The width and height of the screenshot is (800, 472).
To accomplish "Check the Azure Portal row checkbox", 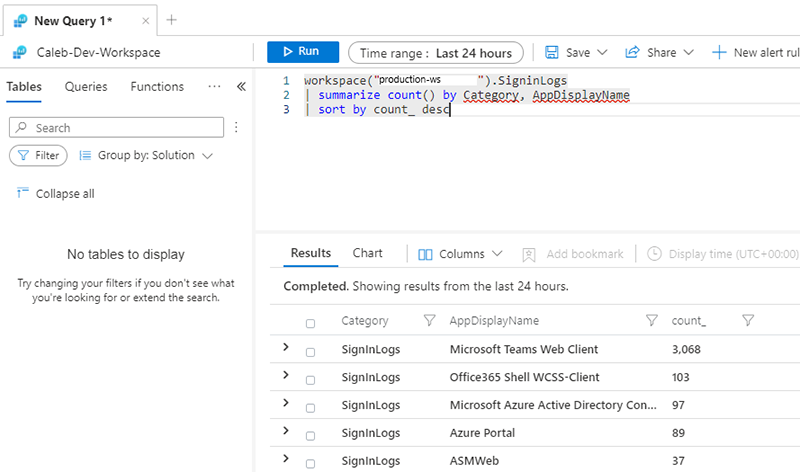I will tap(310, 436).
